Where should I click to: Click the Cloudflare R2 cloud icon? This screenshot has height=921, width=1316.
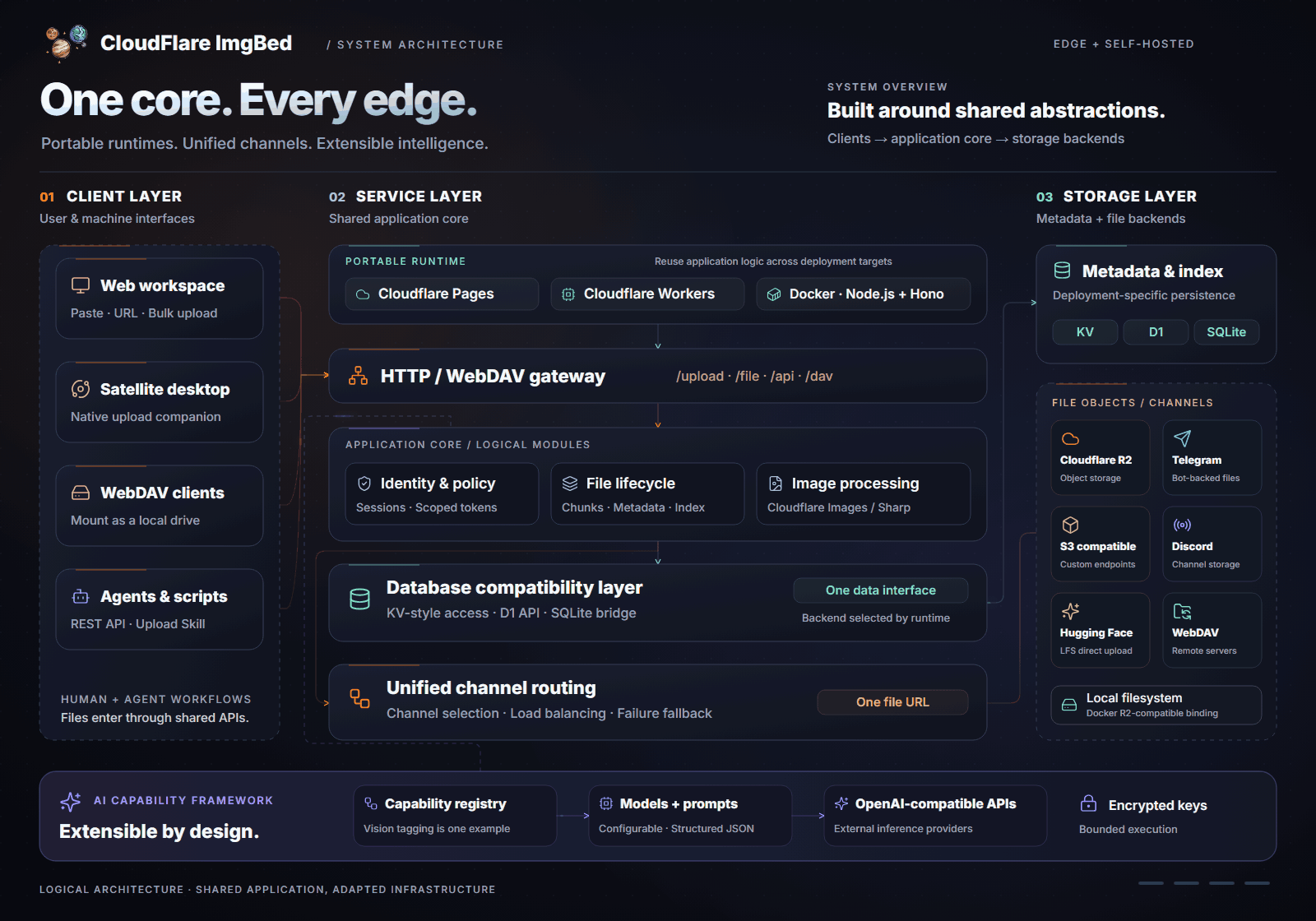click(x=1070, y=439)
